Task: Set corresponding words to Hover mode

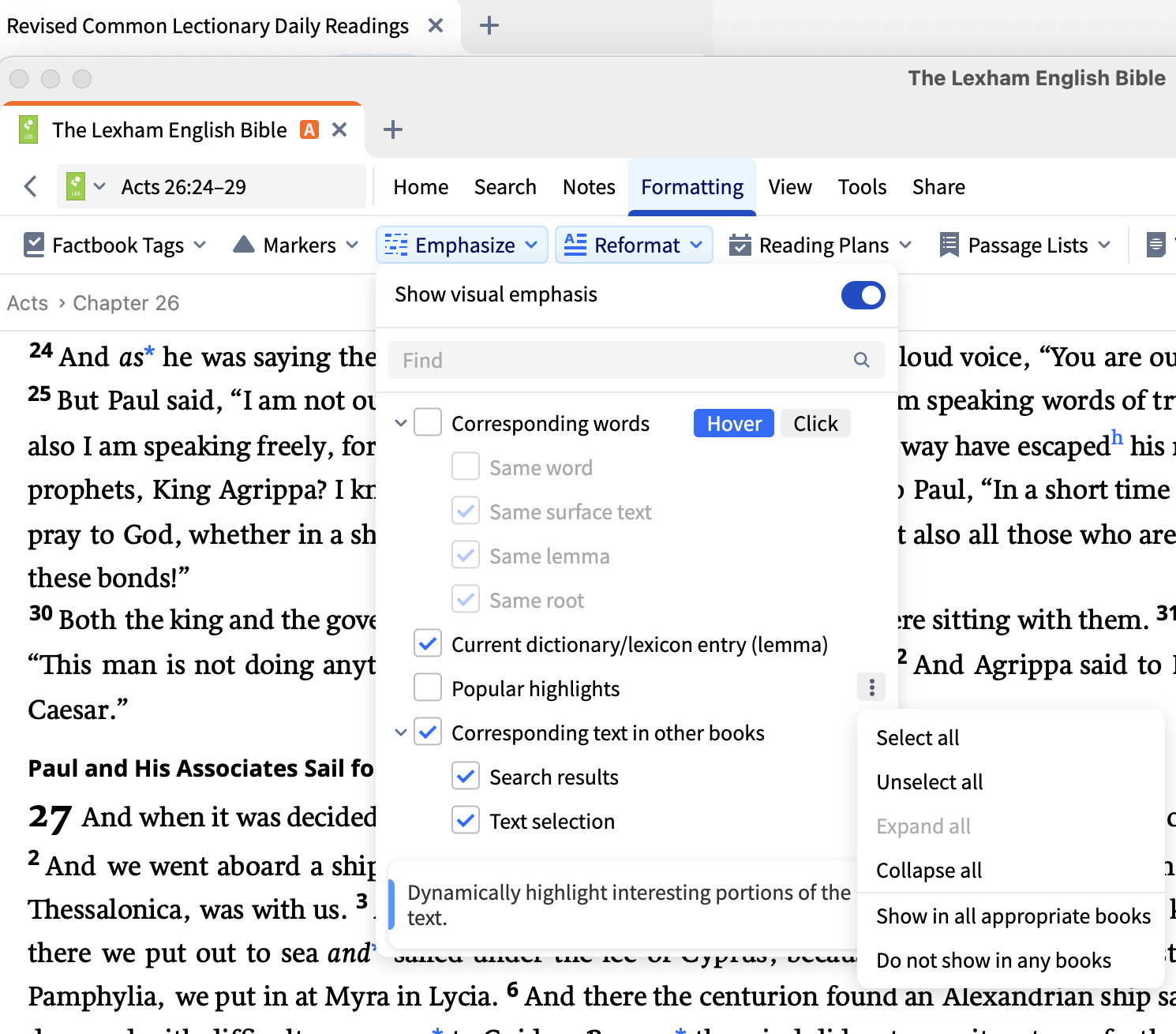Action: coord(734,423)
